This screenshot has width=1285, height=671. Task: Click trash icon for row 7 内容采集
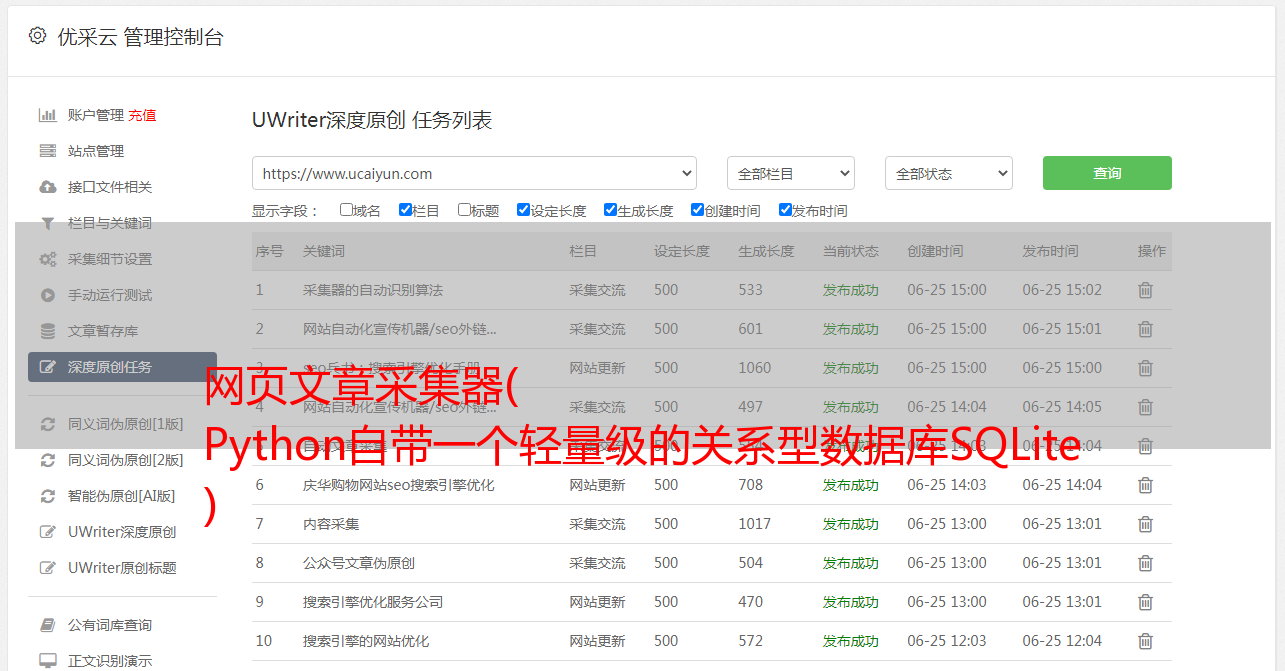[x=1145, y=524]
